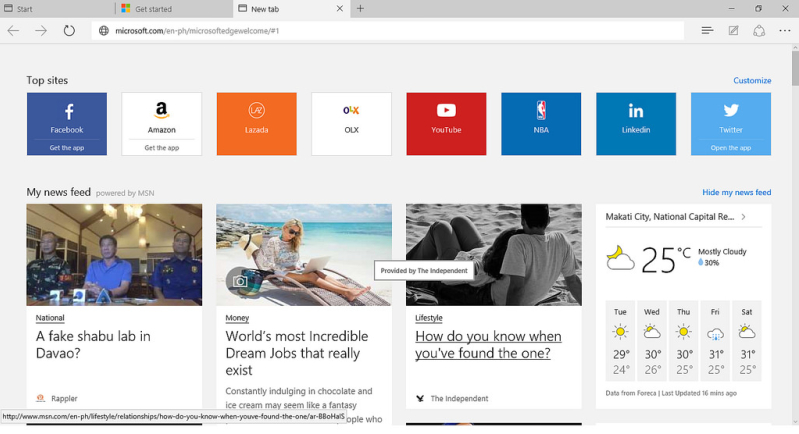Click the Rappler source label

tap(64, 398)
